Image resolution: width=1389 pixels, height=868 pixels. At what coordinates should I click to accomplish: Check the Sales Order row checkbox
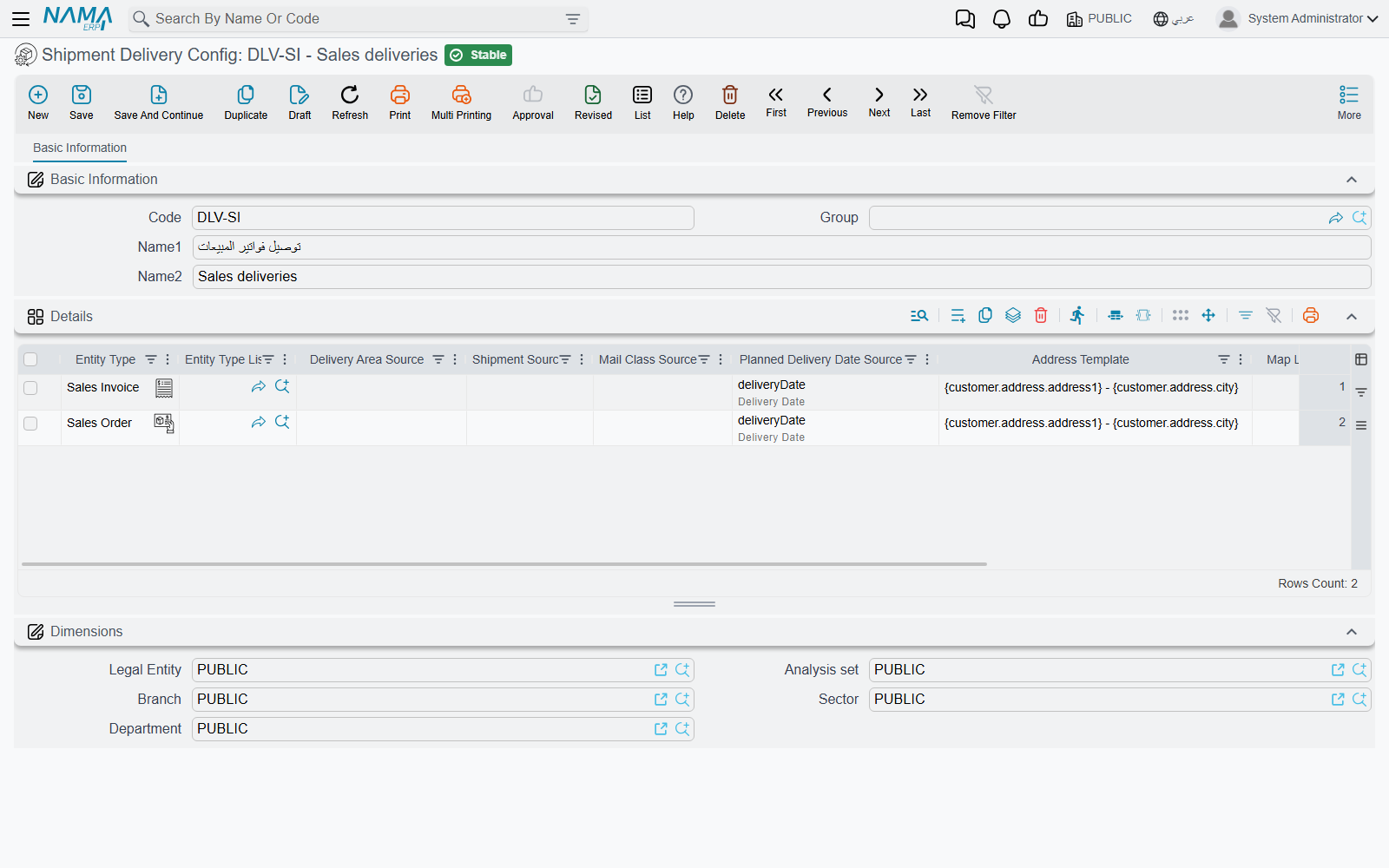pyautogui.click(x=30, y=424)
